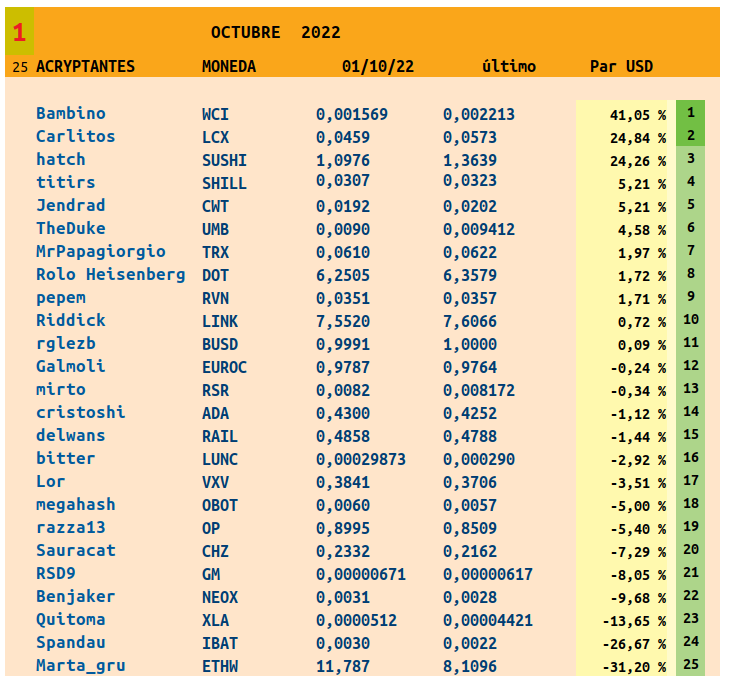Click the dark green rank 1 cell
This screenshot has width=732, height=686.
[691, 112]
